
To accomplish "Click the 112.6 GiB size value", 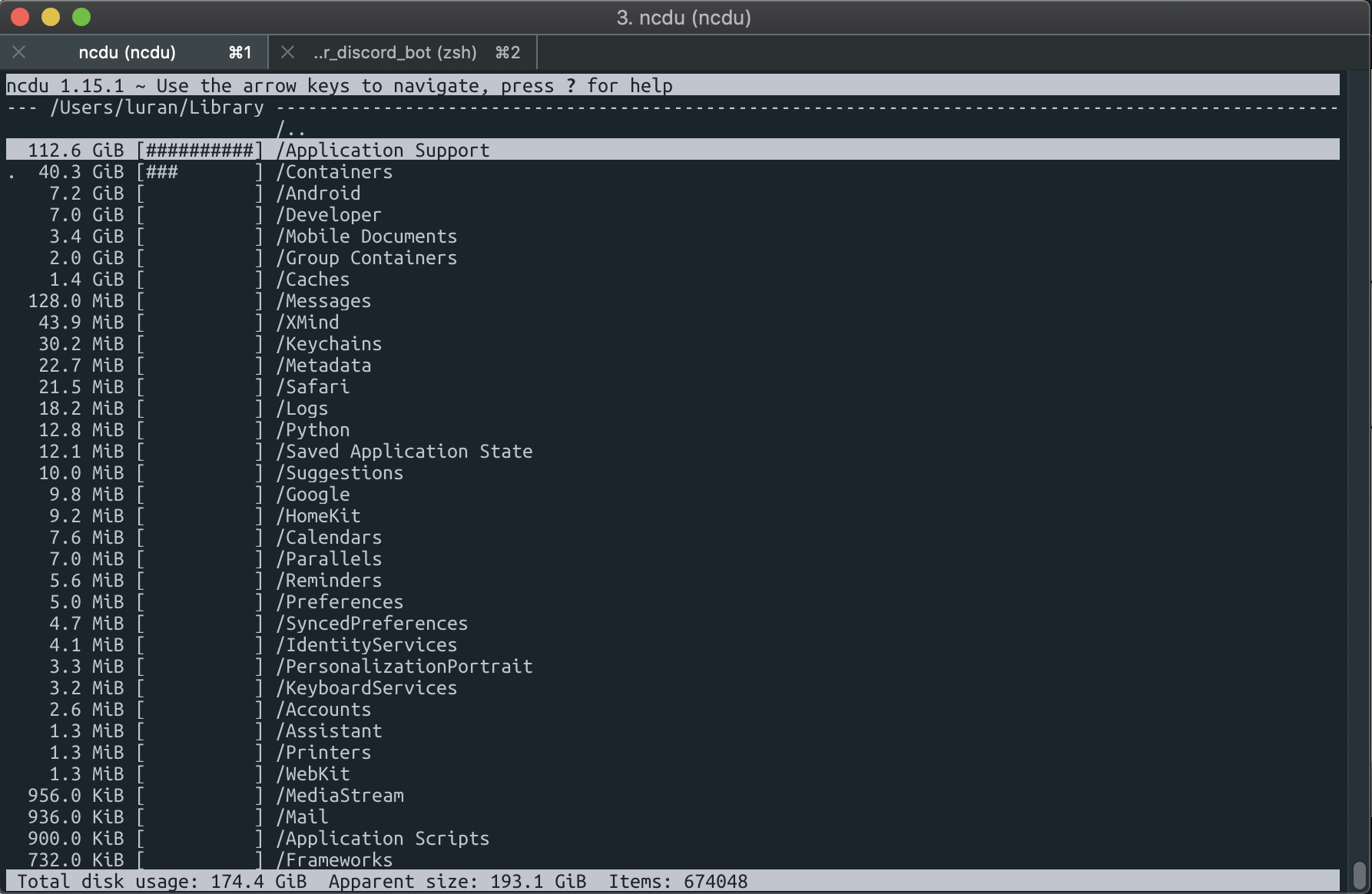I will [x=75, y=151].
